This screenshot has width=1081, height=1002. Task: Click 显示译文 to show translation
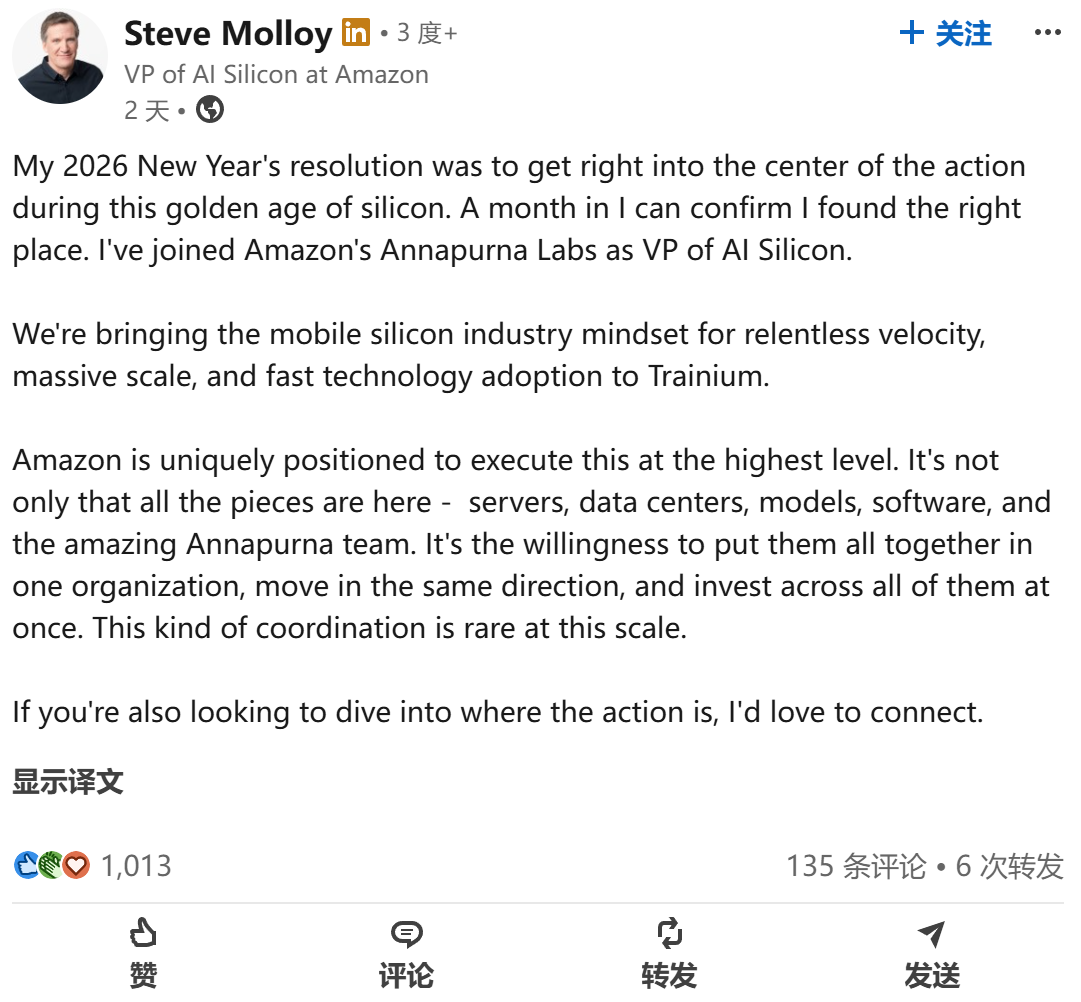[x=66, y=782]
